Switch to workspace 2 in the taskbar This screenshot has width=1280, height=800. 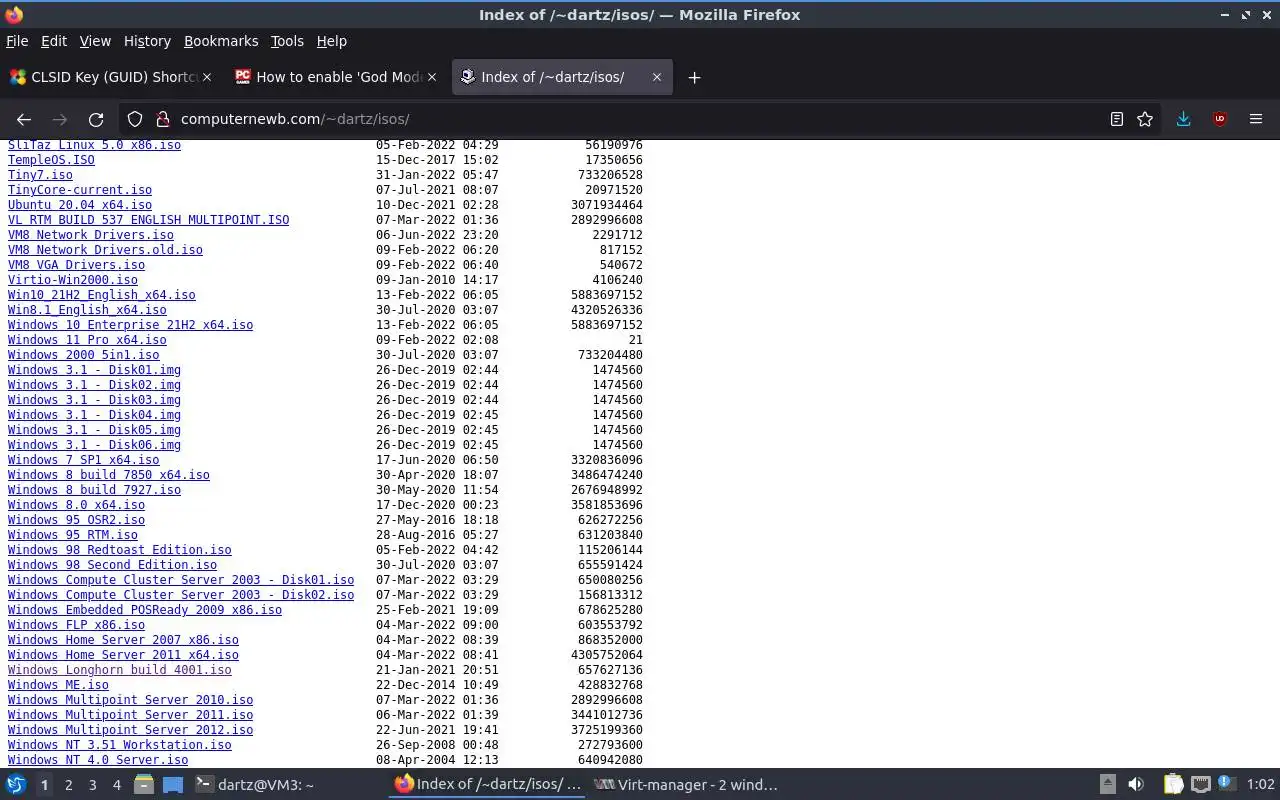click(68, 785)
